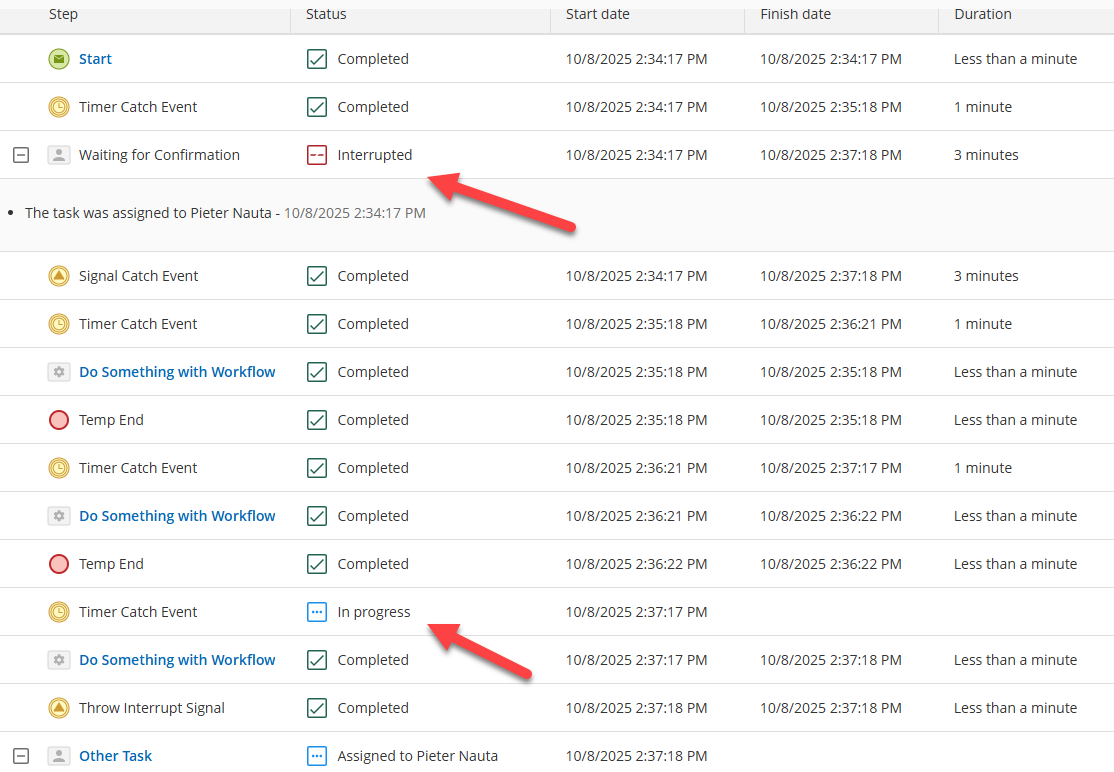Click the Other Task user icon
The height and width of the screenshot is (772, 1114).
click(x=59, y=756)
